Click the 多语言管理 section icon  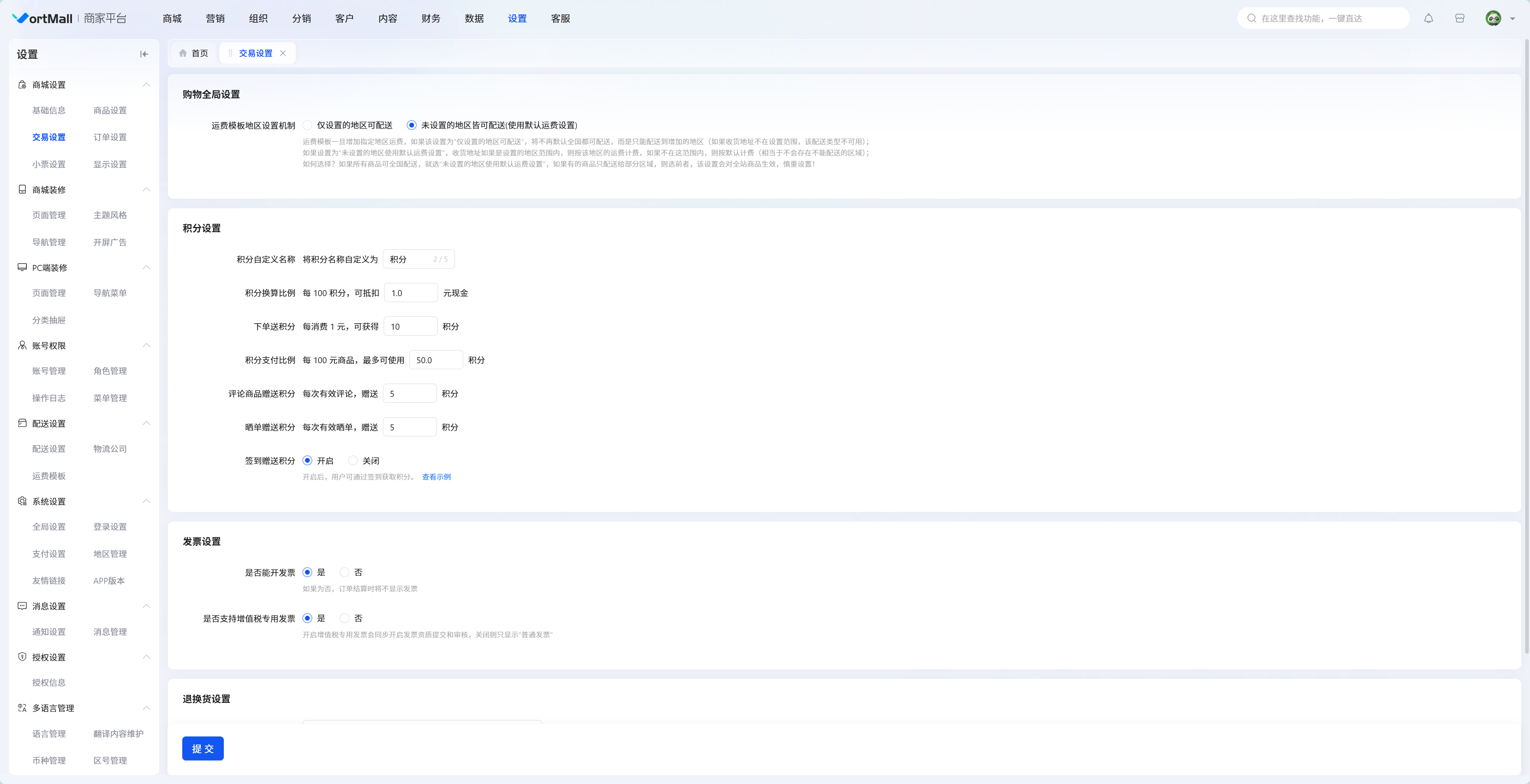click(x=22, y=708)
